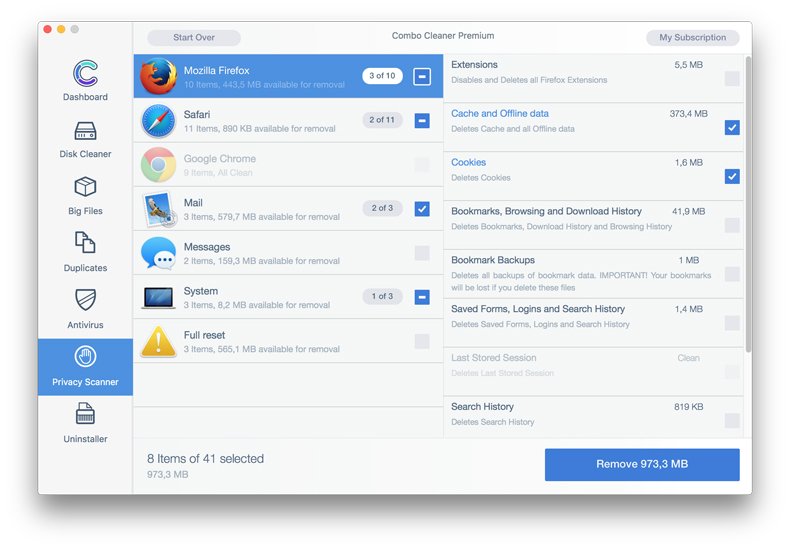
Task: Select the Messages app icon
Action: 158,253
